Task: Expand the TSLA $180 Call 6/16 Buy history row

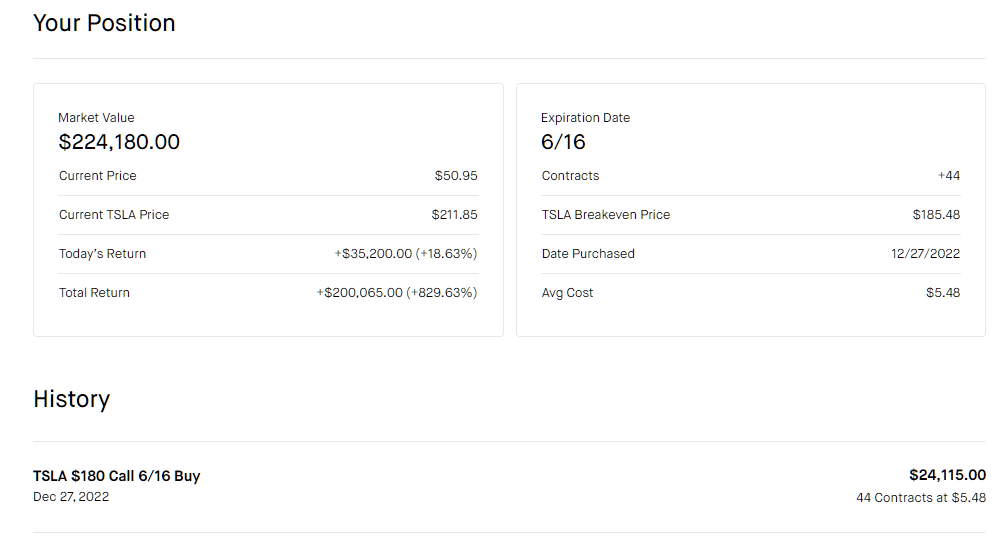Action: 117,476
